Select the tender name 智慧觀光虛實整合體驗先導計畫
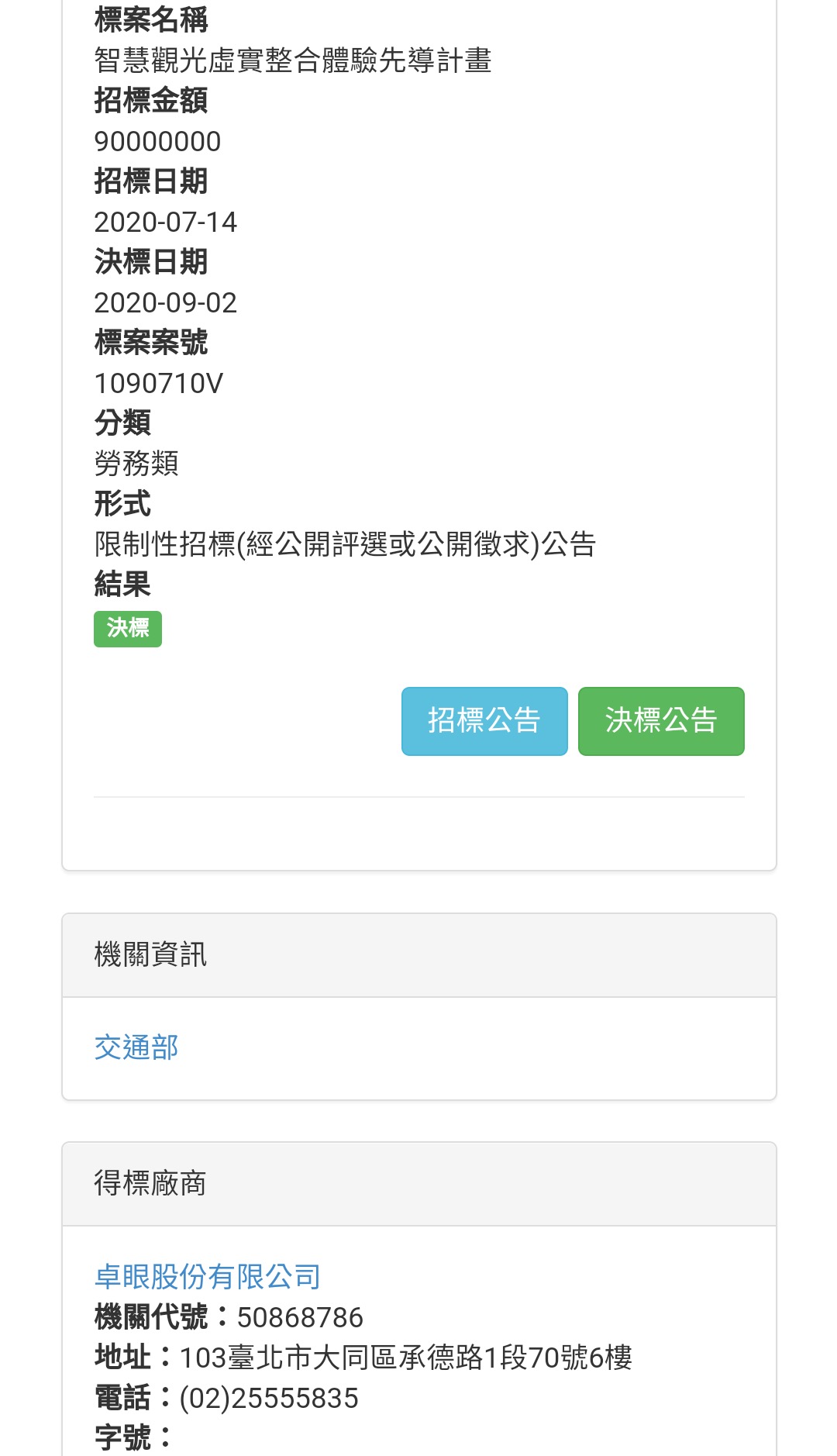The width and height of the screenshot is (837, 1456). pos(293,60)
